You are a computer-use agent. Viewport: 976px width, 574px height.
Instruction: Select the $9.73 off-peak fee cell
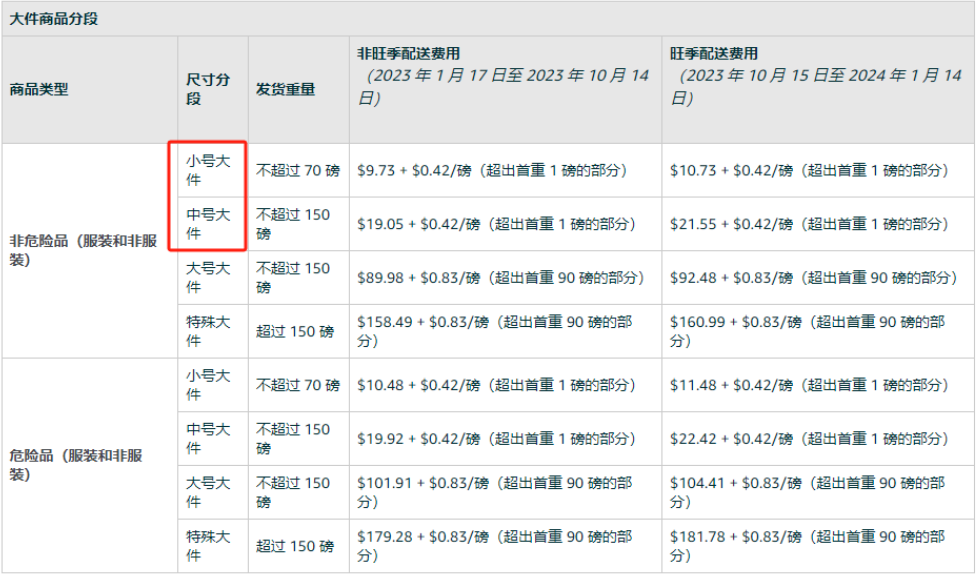click(x=492, y=171)
